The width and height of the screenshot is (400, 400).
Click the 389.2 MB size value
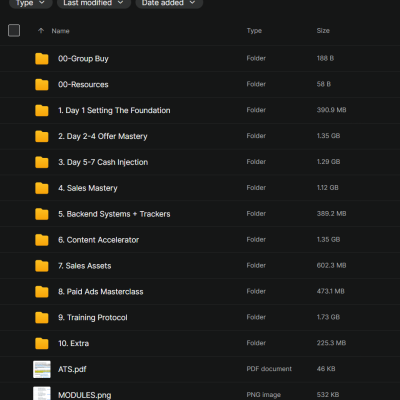(x=331, y=214)
